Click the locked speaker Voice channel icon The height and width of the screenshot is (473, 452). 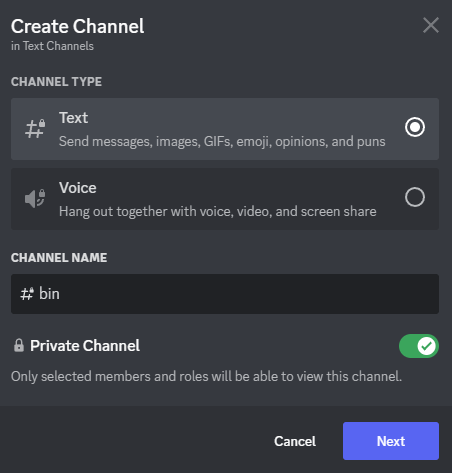35,199
